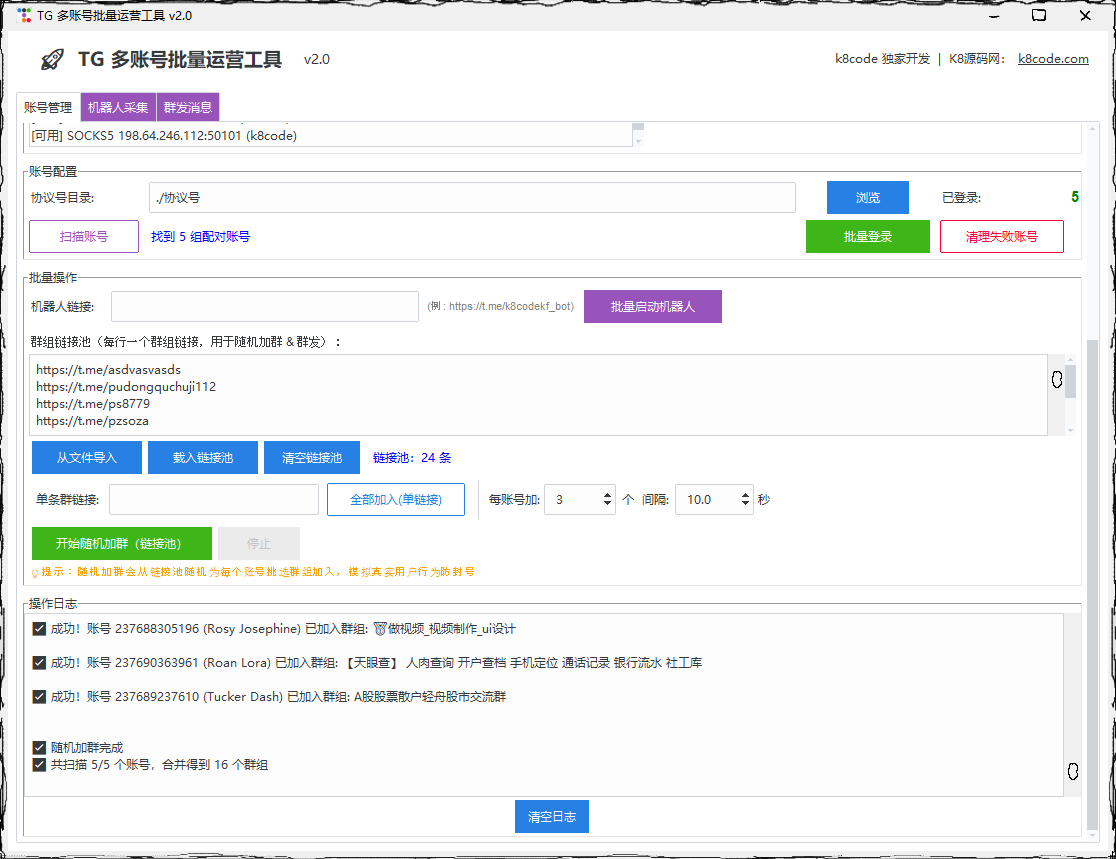Click the k8code 独家开发 text
The height and width of the screenshot is (859, 1116).
point(883,59)
